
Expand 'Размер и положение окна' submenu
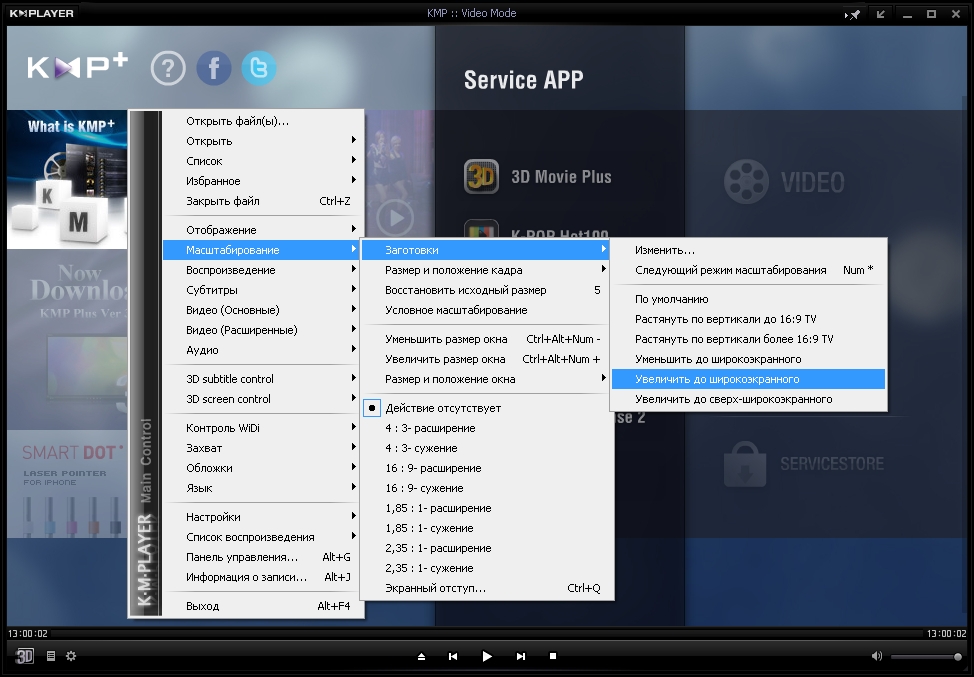click(x=487, y=379)
